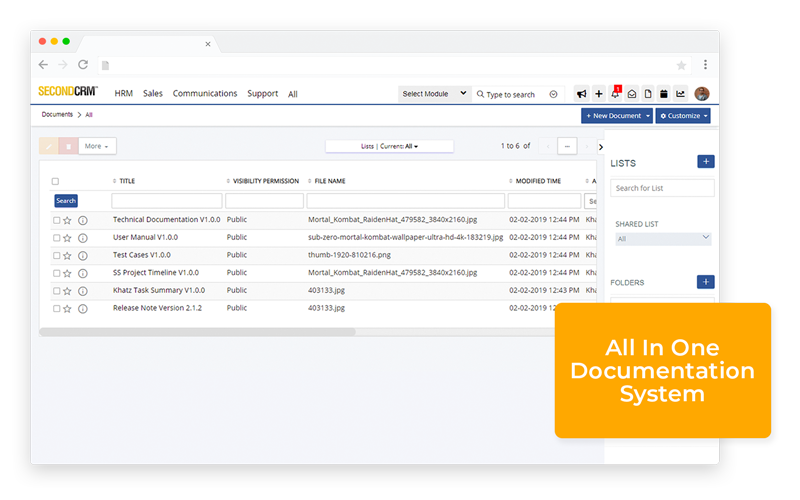Image resolution: width=800 pixels, height=500 pixels.
Task: Add a new list with the plus button
Action: click(x=706, y=162)
